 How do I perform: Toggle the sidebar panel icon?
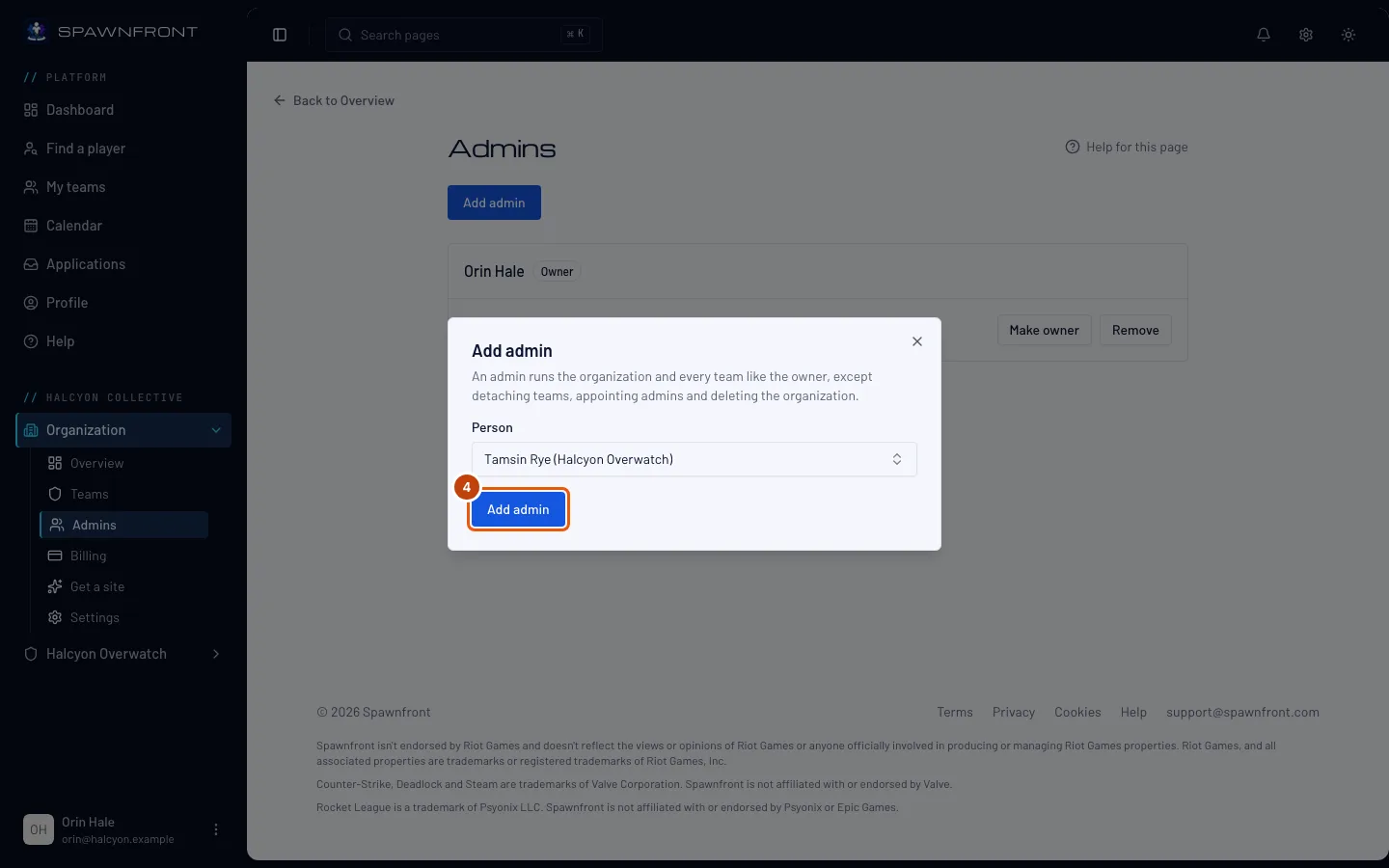click(280, 35)
